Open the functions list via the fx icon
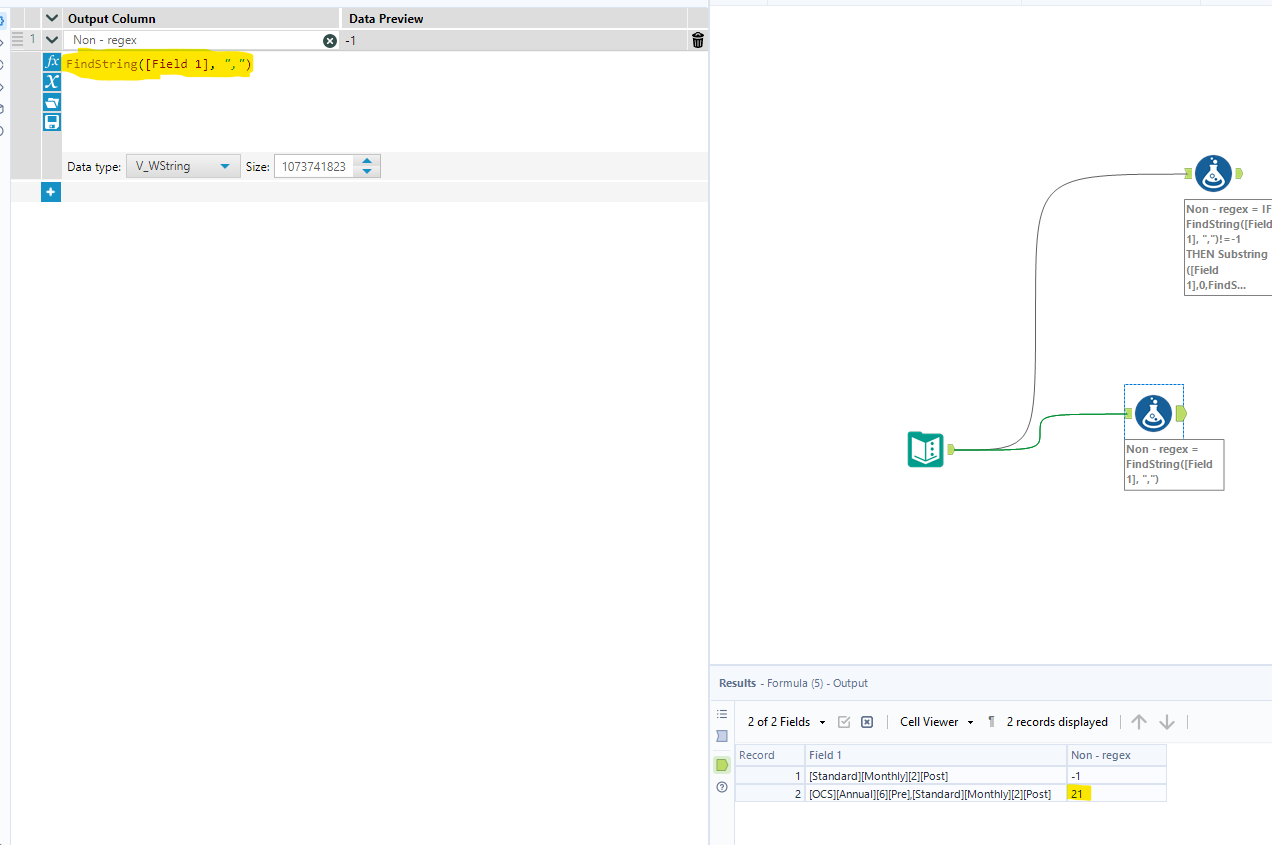The width and height of the screenshot is (1272, 845). [x=52, y=61]
